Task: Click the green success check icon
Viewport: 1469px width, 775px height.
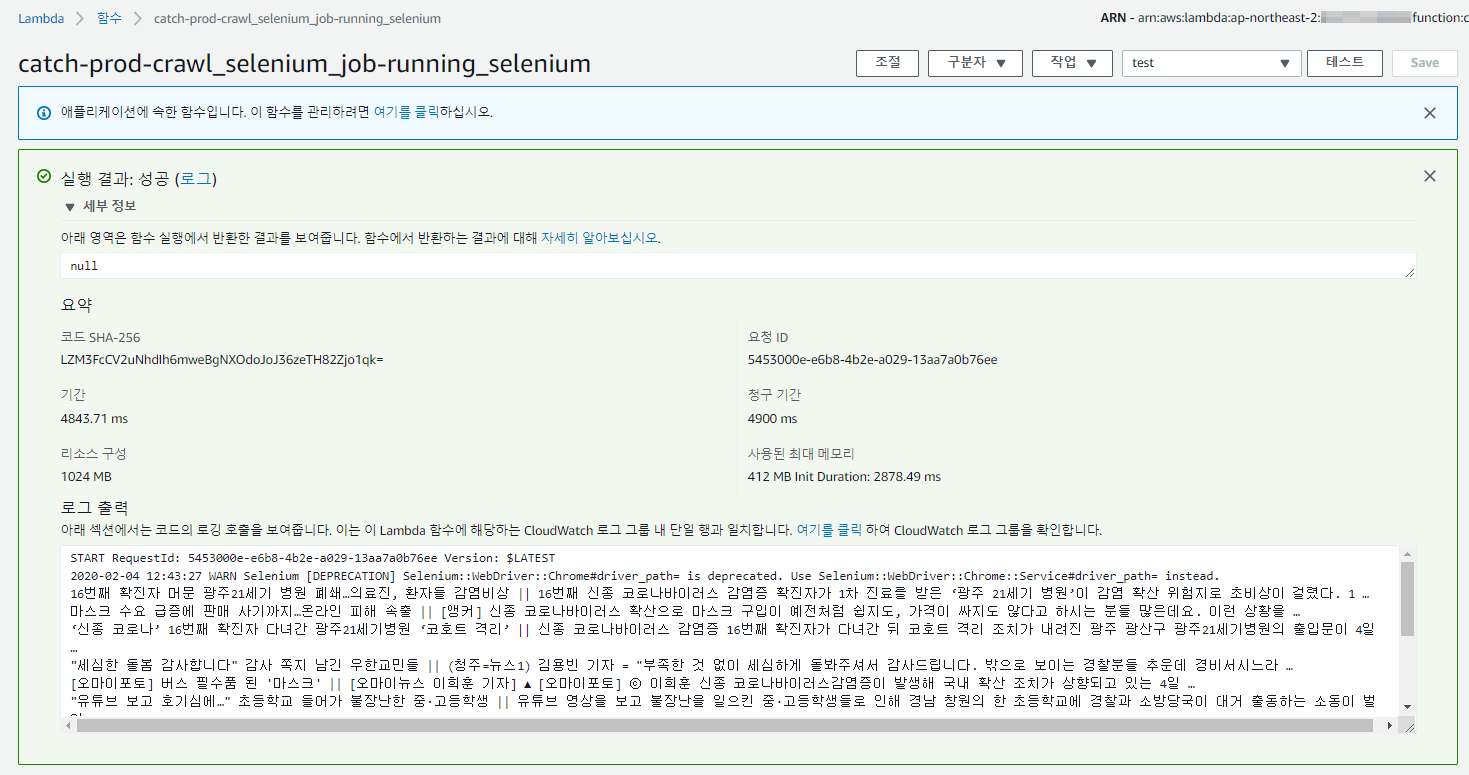Action: point(44,177)
